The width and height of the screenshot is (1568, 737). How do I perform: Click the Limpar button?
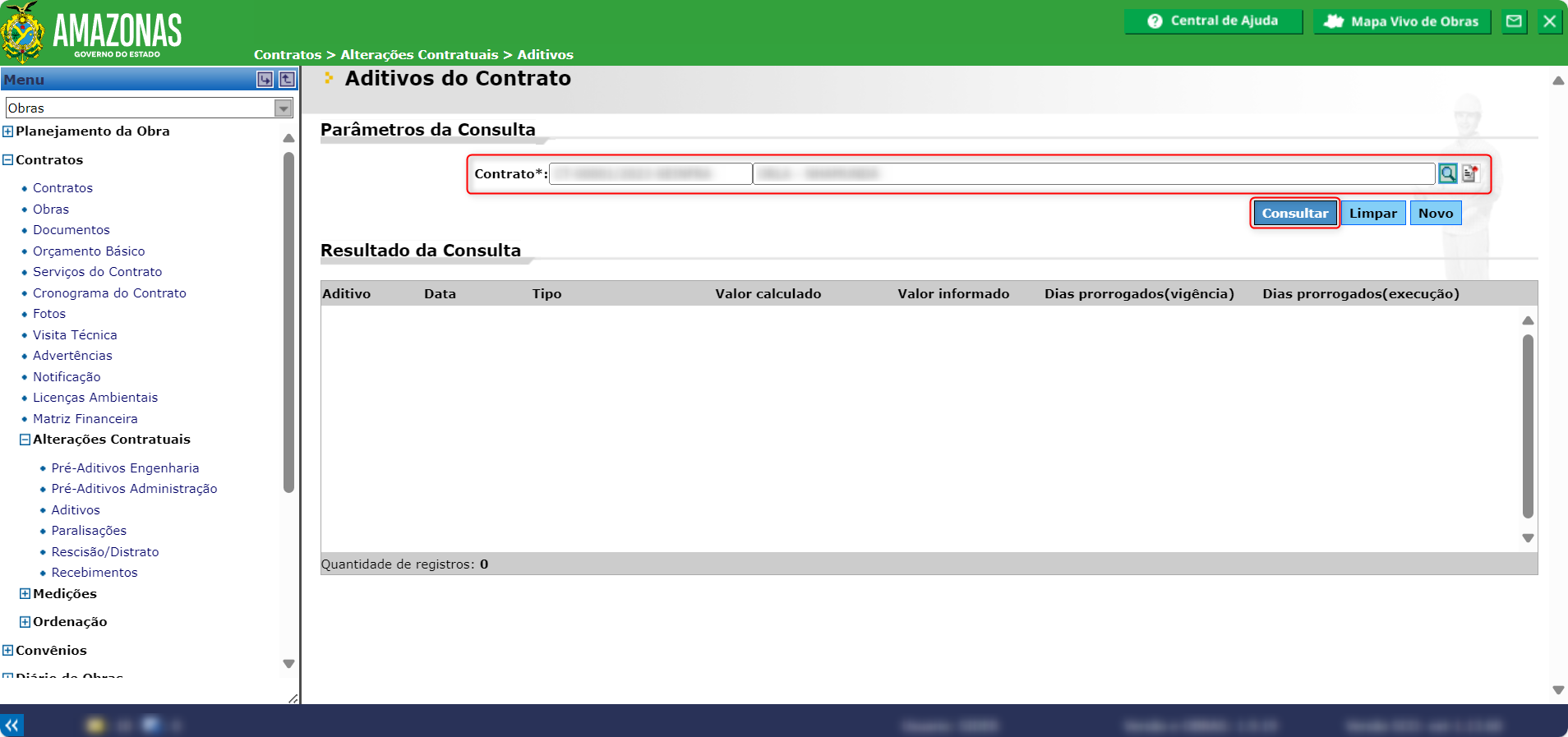(1372, 213)
